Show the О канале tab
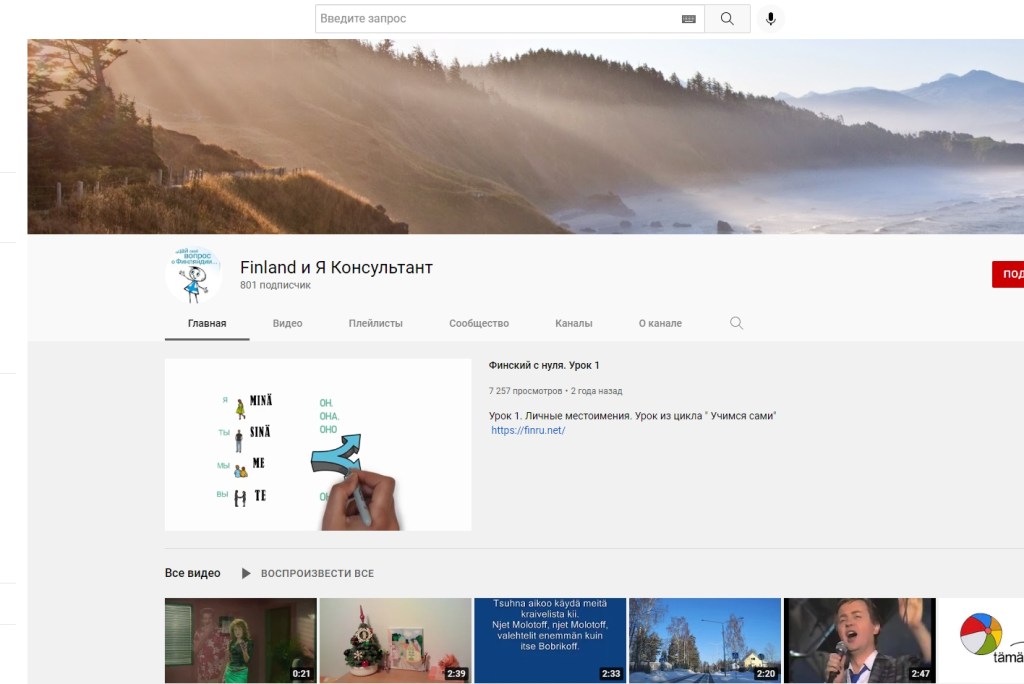Screen dimensions: 1024x684 pos(660,323)
